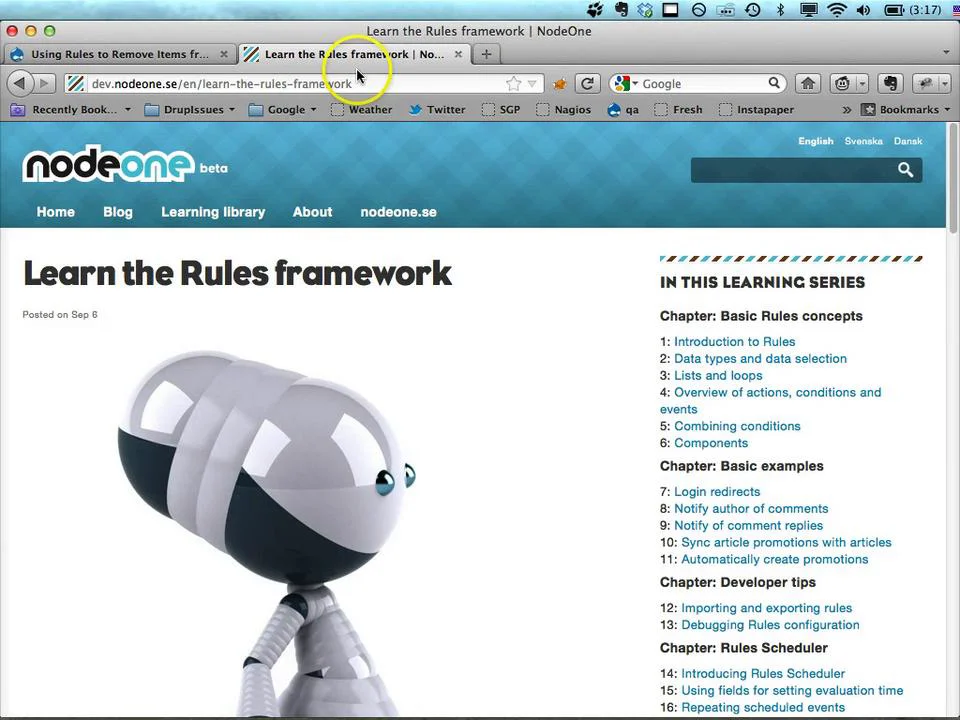Image resolution: width=960 pixels, height=720 pixels.
Task: Open Introducing Rules Scheduler link
Action: click(x=763, y=673)
